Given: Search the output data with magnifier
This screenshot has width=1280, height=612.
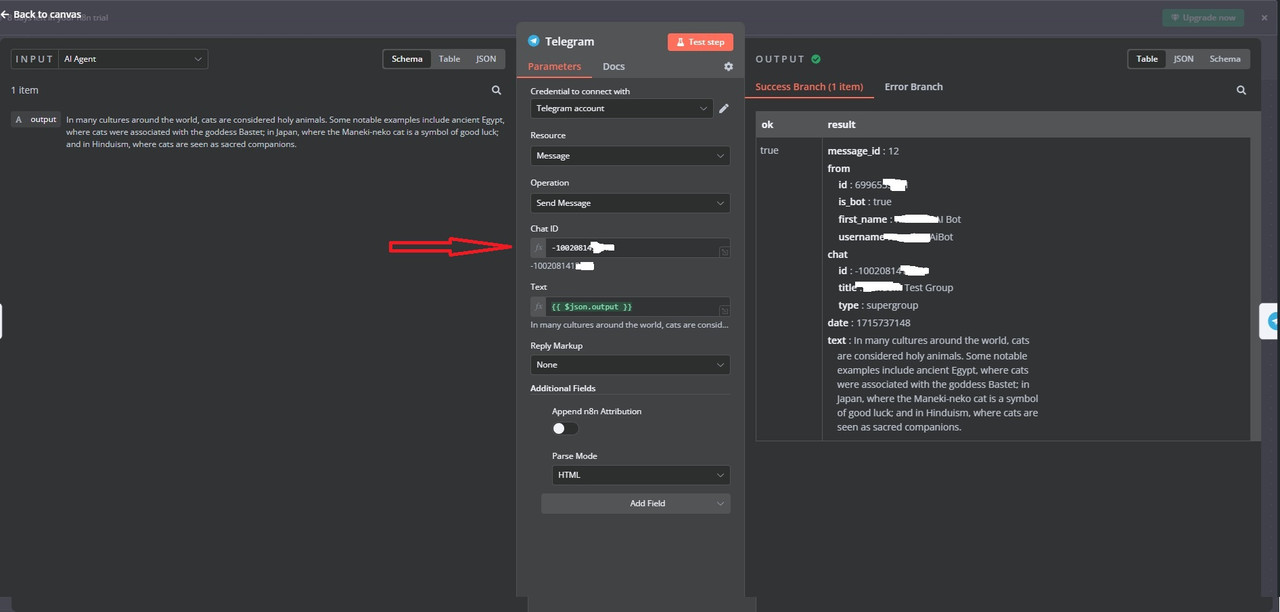Looking at the screenshot, I should coord(1241,90).
